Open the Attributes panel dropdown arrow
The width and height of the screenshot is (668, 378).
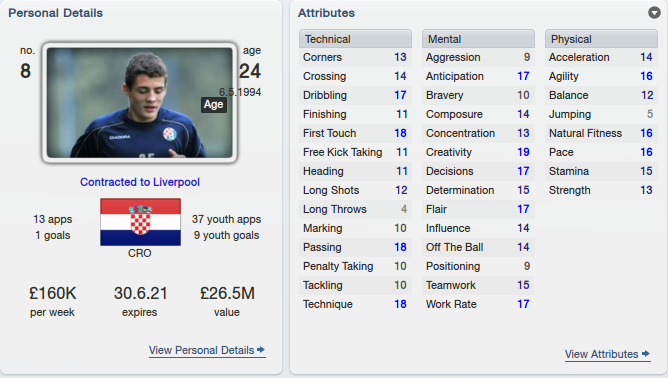654,13
